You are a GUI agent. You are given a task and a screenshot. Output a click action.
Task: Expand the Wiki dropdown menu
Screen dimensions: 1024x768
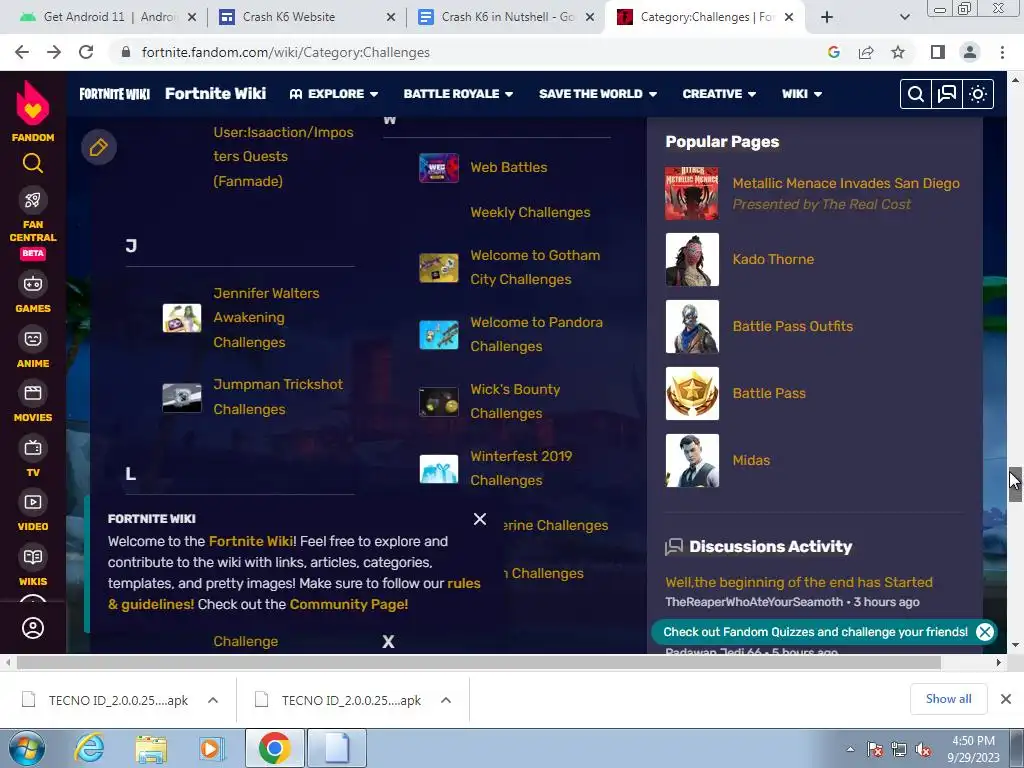pyautogui.click(x=802, y=94)
